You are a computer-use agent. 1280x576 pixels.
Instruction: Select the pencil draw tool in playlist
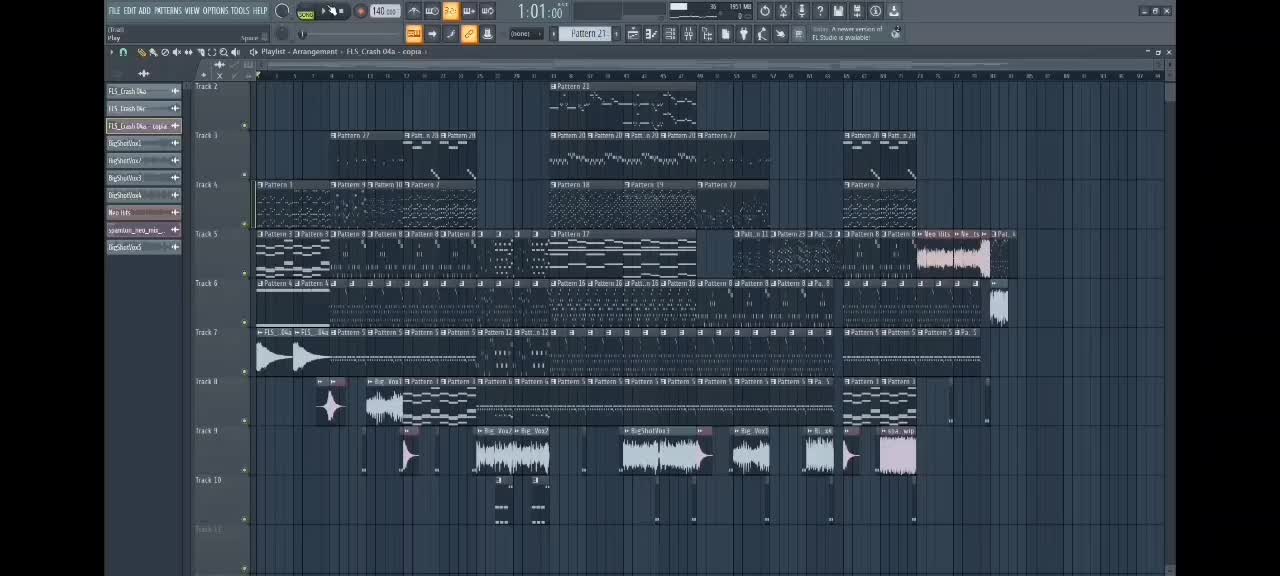(142, 52)
